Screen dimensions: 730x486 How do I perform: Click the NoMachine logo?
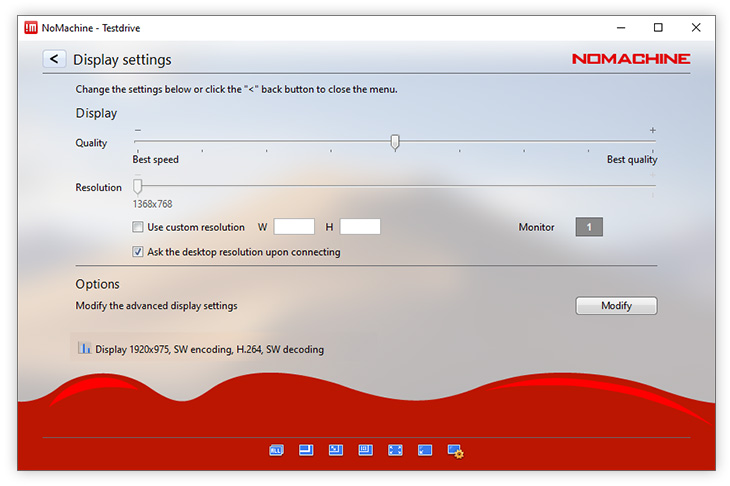tap(630, 59)
